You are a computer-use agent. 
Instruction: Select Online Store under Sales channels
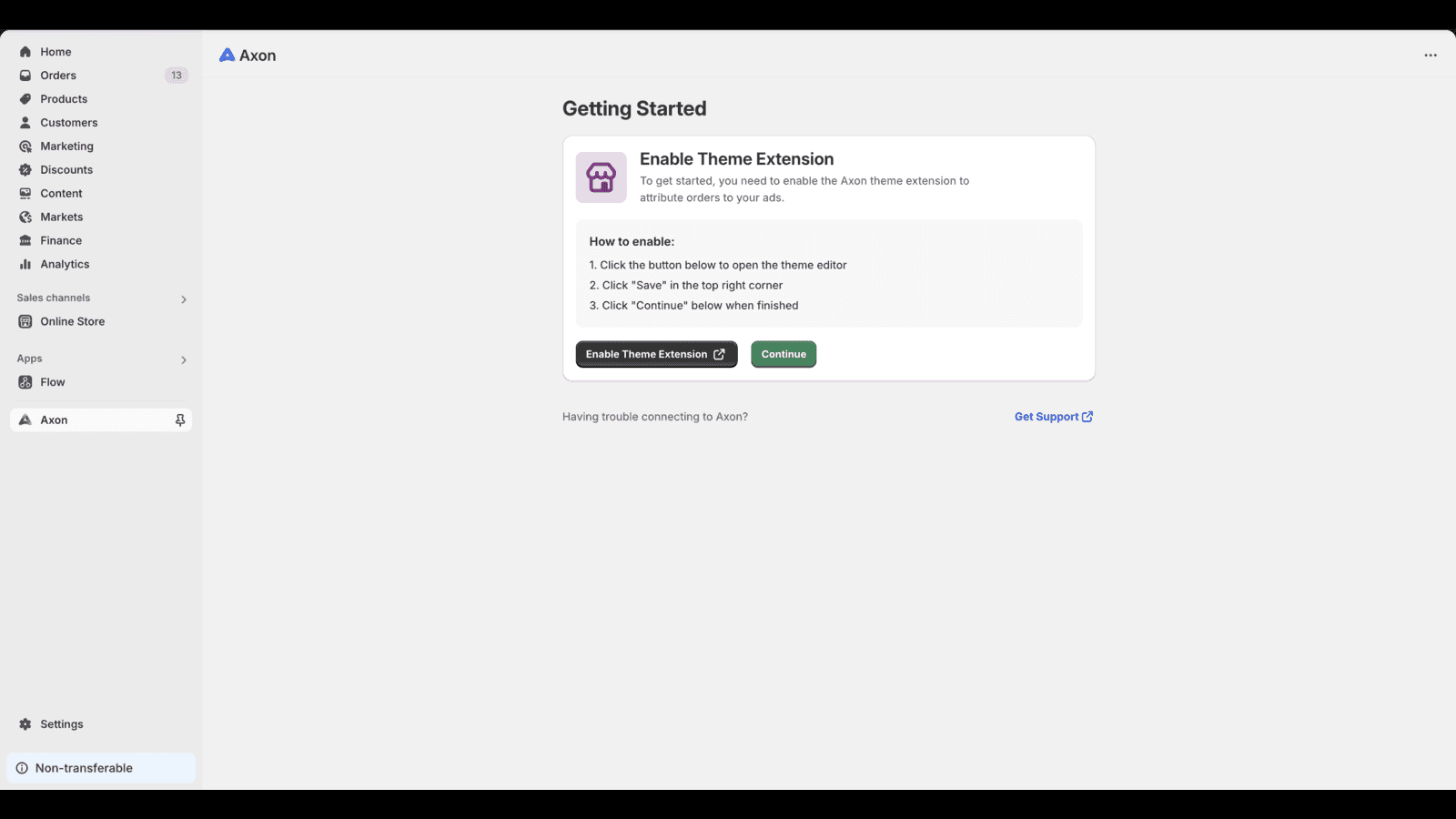pyautogui.click(x=71, y=321)
